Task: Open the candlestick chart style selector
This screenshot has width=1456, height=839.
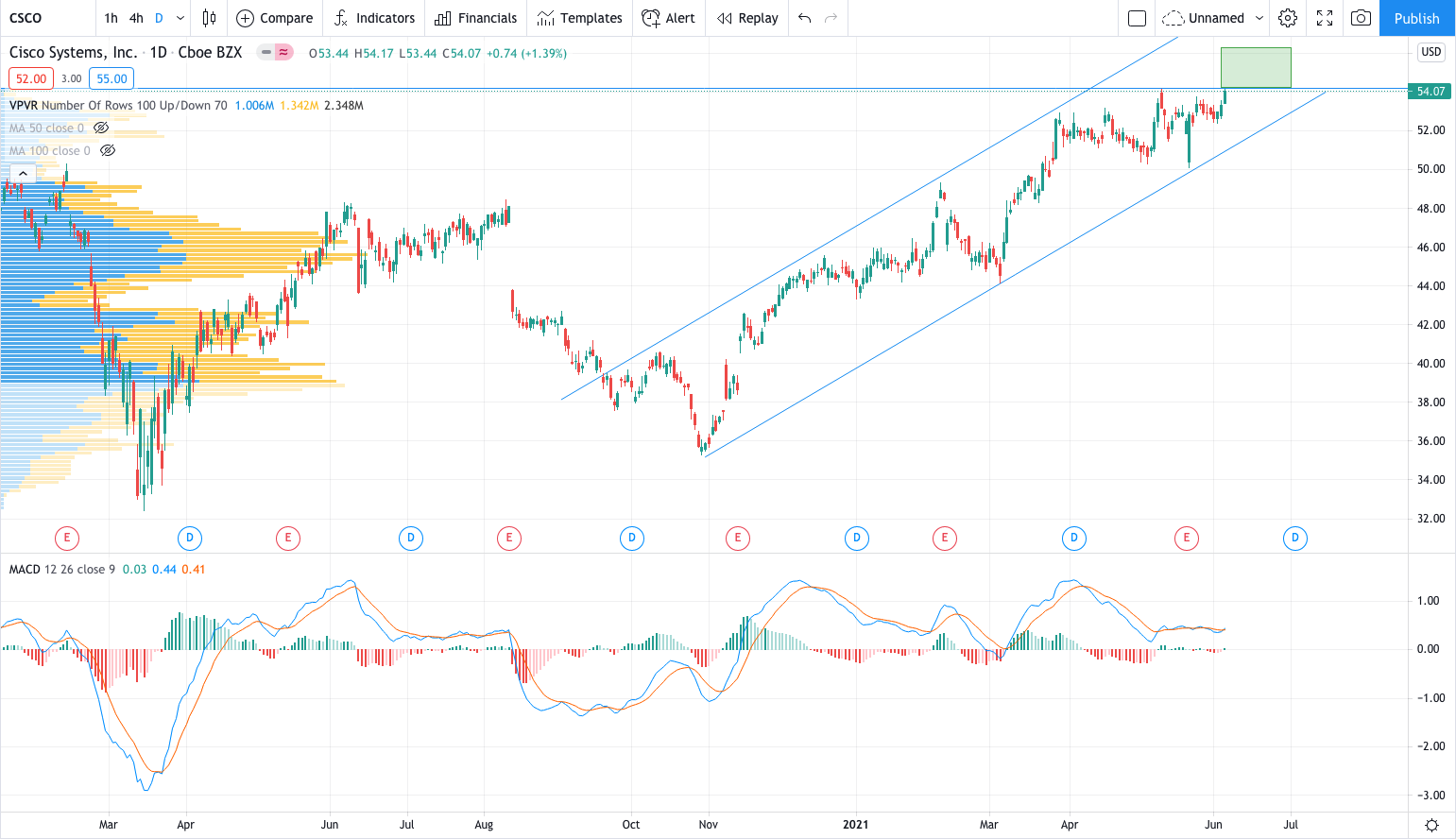Action: point(209,18)
